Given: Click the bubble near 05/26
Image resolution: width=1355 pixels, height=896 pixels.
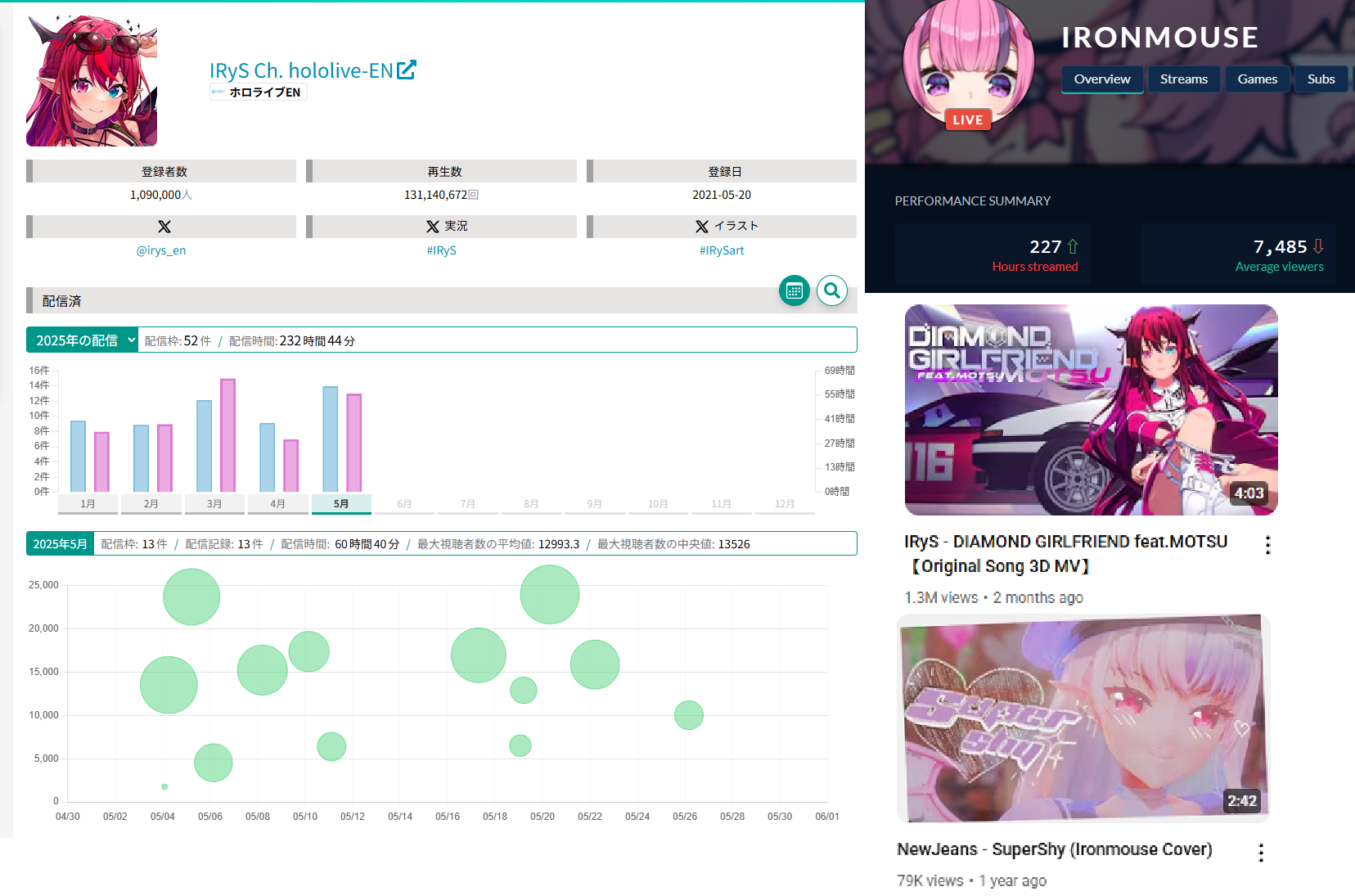Looking at the screenshot, I should [689, 715].
